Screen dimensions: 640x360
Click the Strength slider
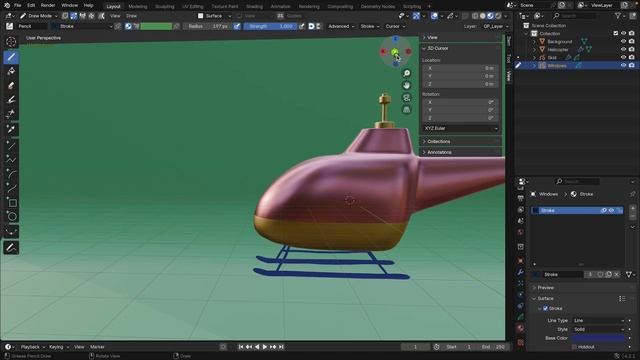(x=270, y=26)
